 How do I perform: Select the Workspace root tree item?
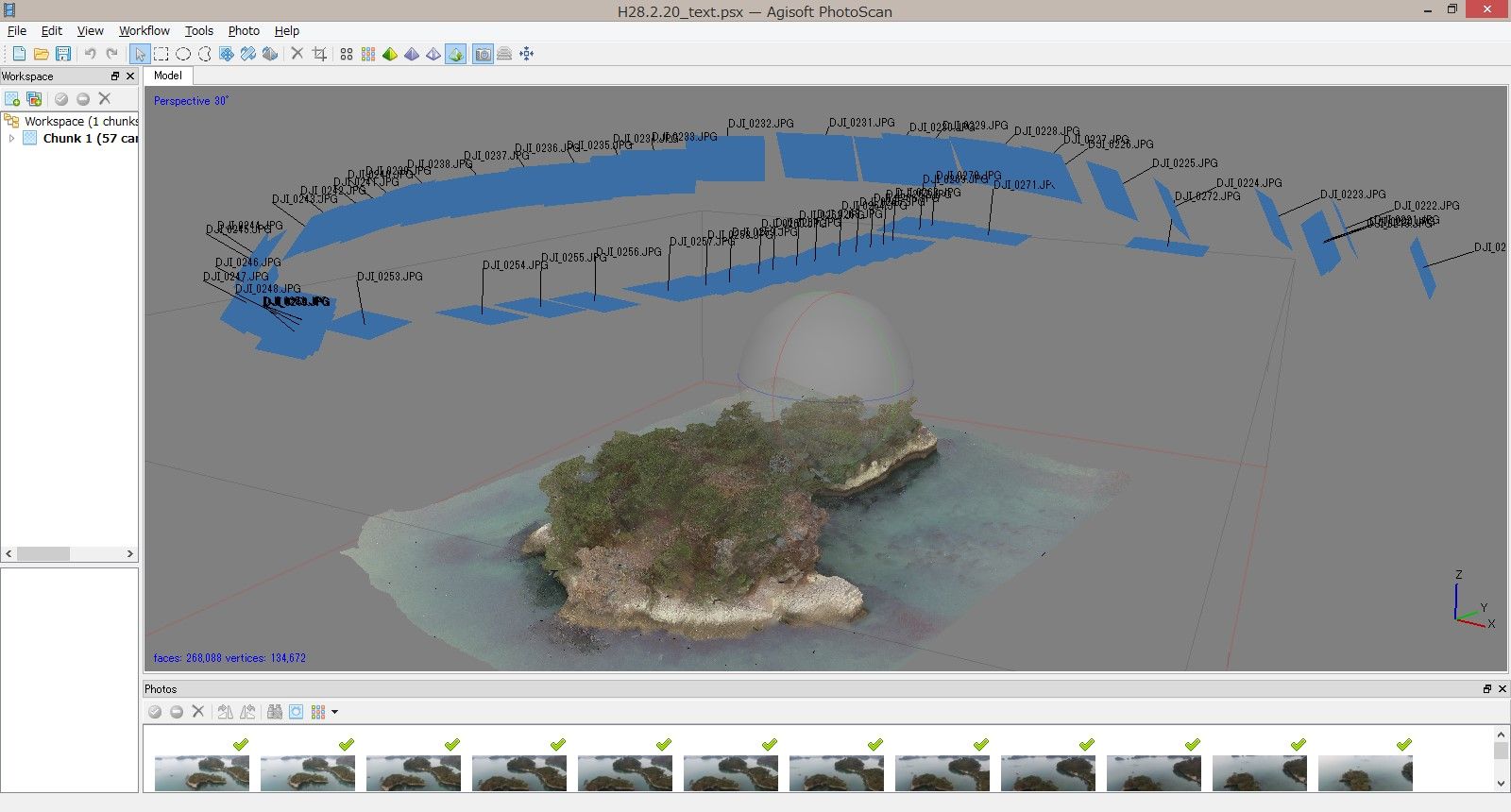(81, 121)
